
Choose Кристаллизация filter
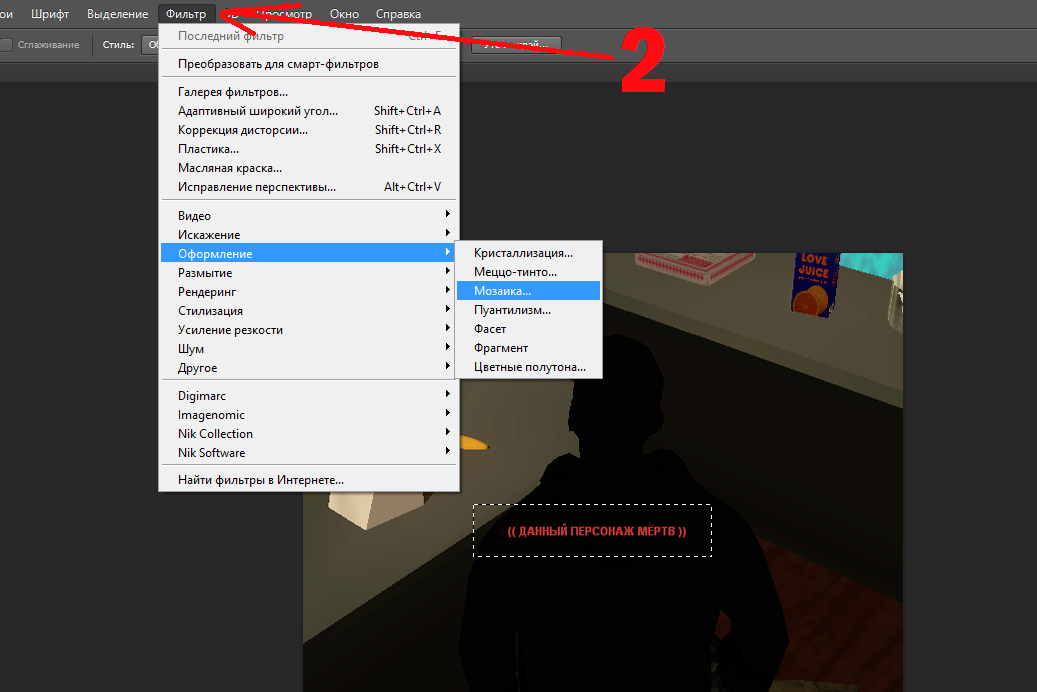[x=528, y=253]
